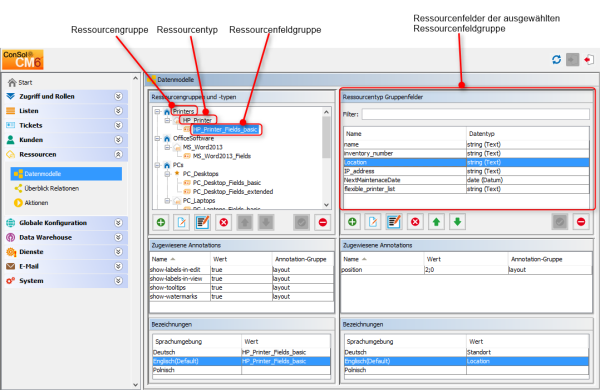Delete selected tree item with red X
This screenshot has height=390, width=600.
[224, 222]
